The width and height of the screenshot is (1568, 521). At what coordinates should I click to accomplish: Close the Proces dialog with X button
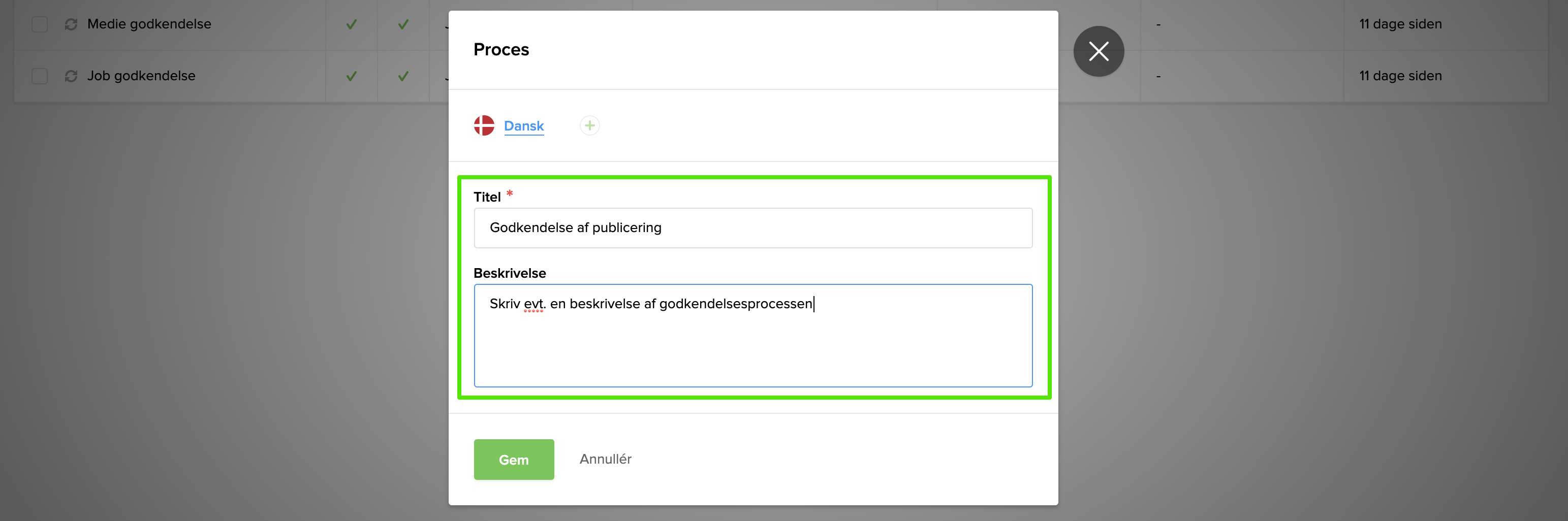pos(1098,51)
